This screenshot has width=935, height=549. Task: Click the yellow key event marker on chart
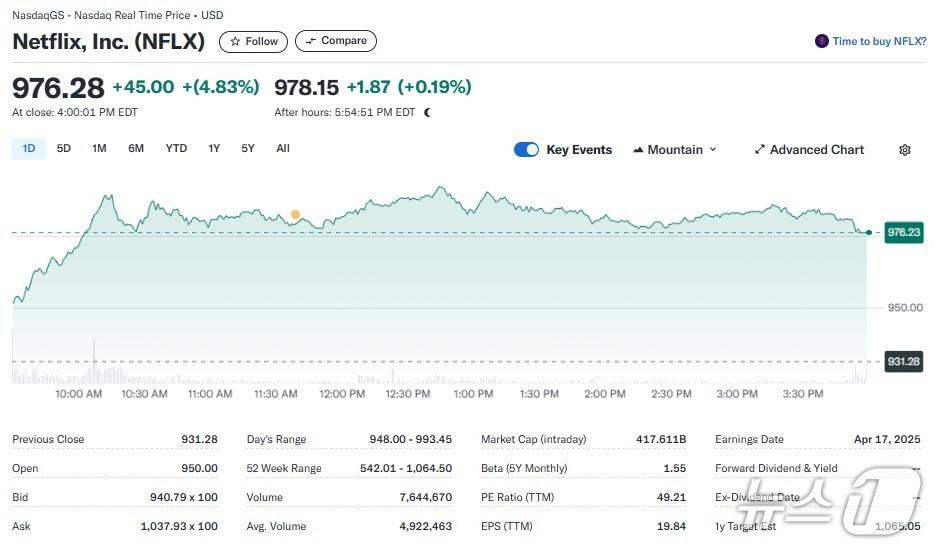click(295, 214)
